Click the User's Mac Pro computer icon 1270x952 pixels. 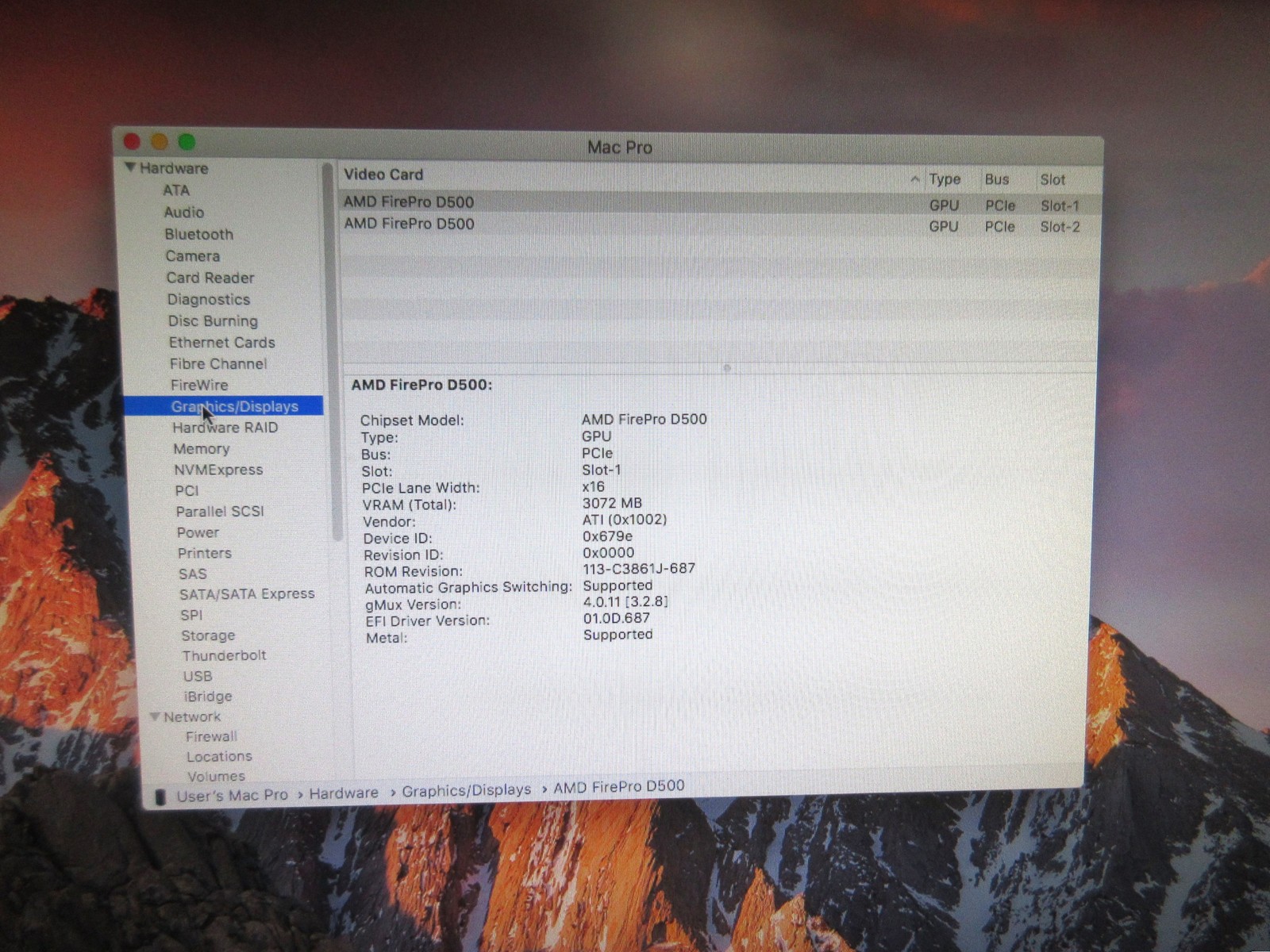[160, 797]
